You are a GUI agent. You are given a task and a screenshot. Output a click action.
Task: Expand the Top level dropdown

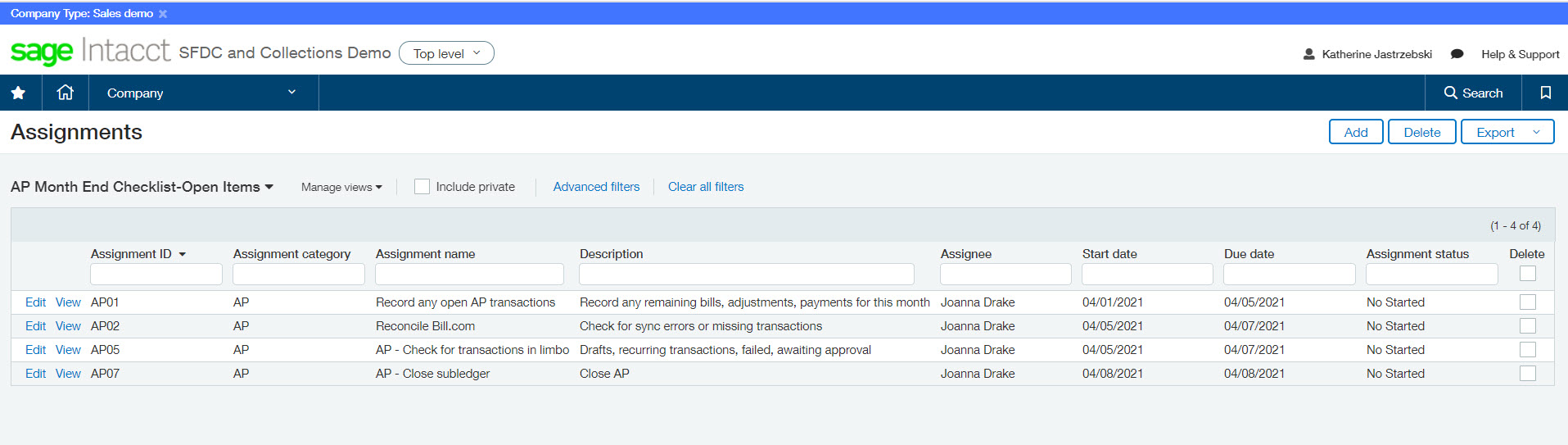point(446,53)
